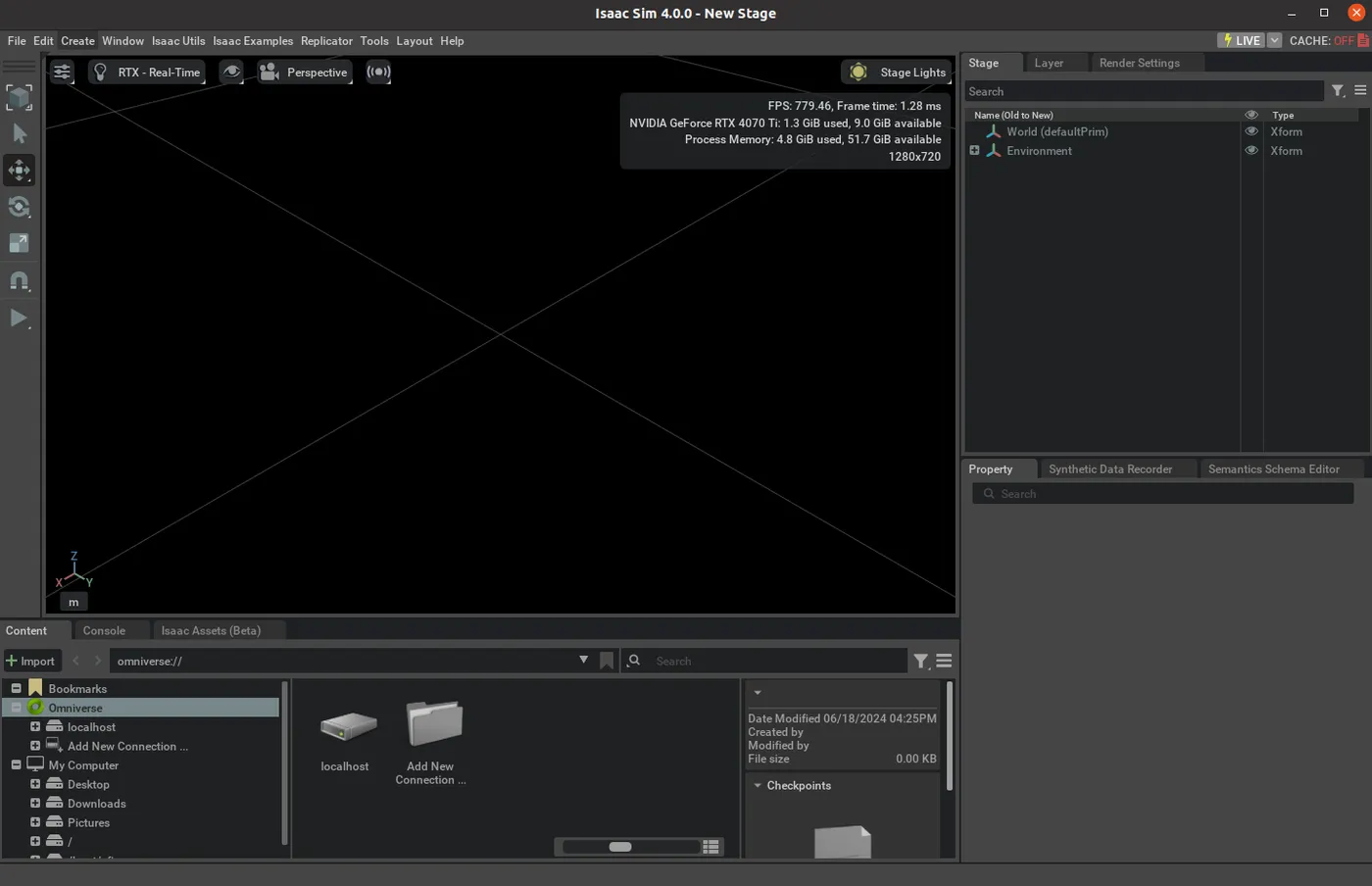Collapse the My Computer tree node
The height and width of the screenshot is (886, 1372).
[x=16, y=765]
